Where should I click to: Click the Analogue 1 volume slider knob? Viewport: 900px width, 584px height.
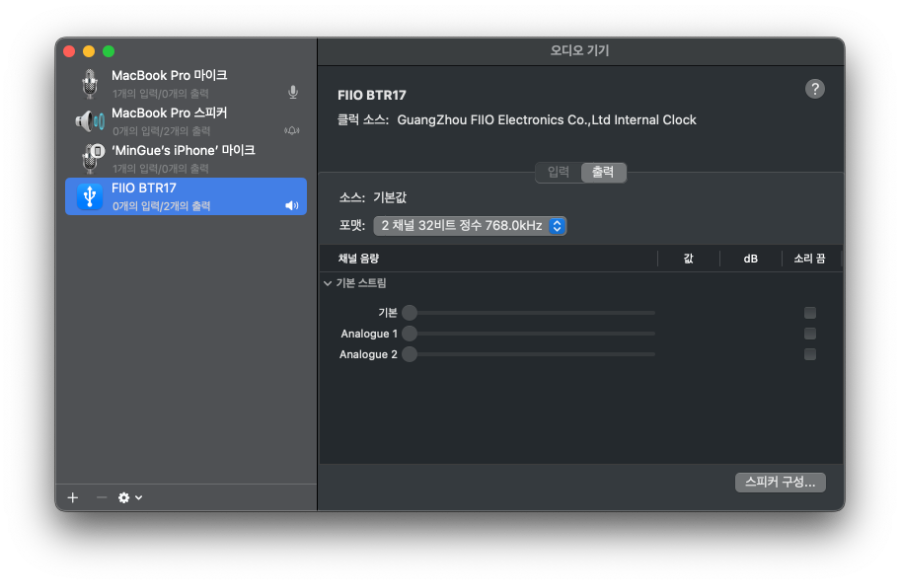(409, 334)
